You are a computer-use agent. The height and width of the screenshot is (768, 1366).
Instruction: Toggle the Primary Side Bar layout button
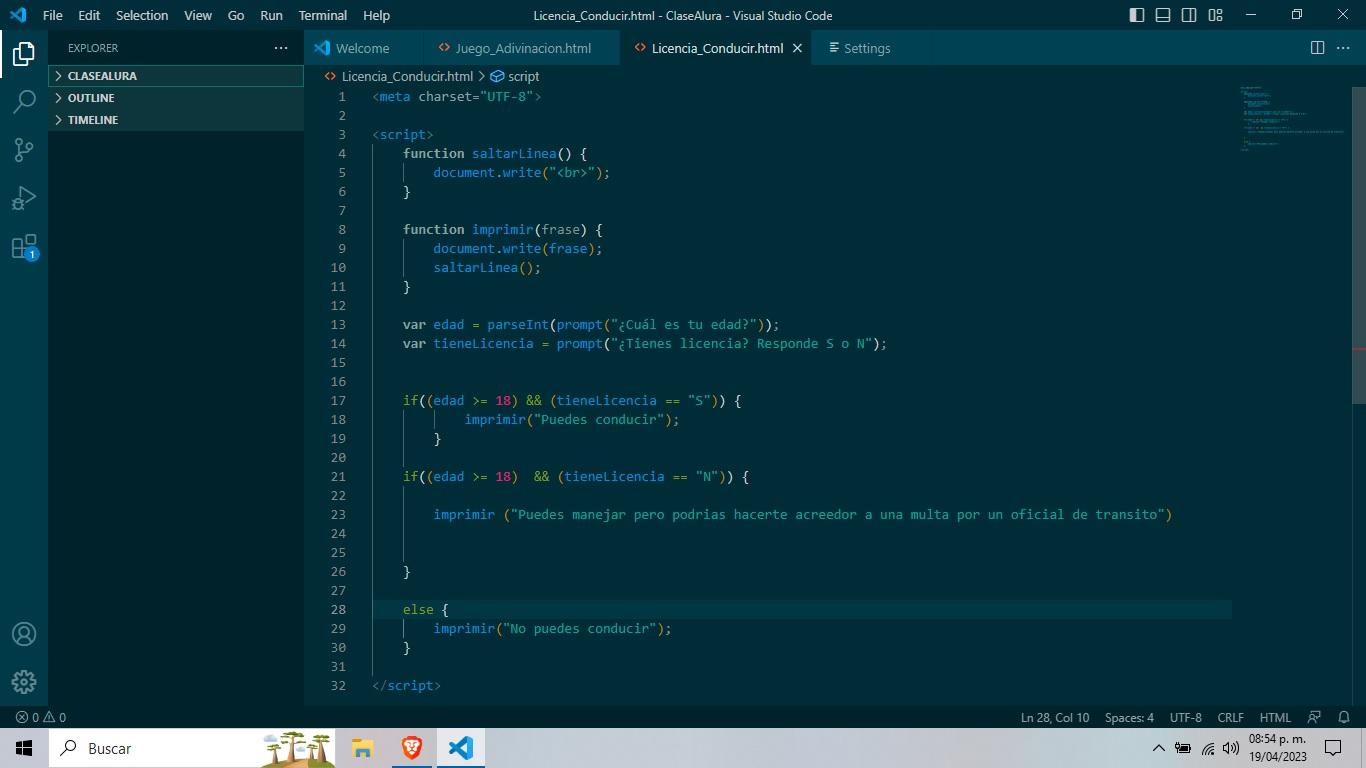point(1137,15)
